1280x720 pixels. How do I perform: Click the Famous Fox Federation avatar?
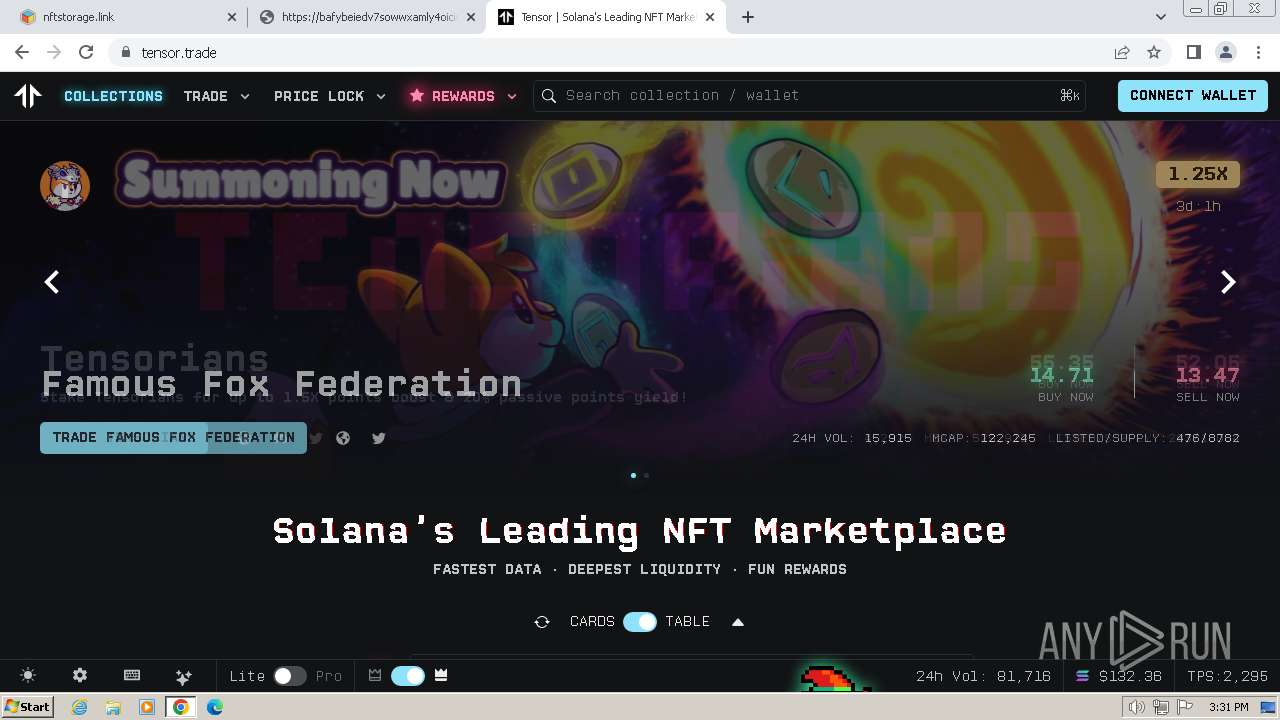click(65, 186)
